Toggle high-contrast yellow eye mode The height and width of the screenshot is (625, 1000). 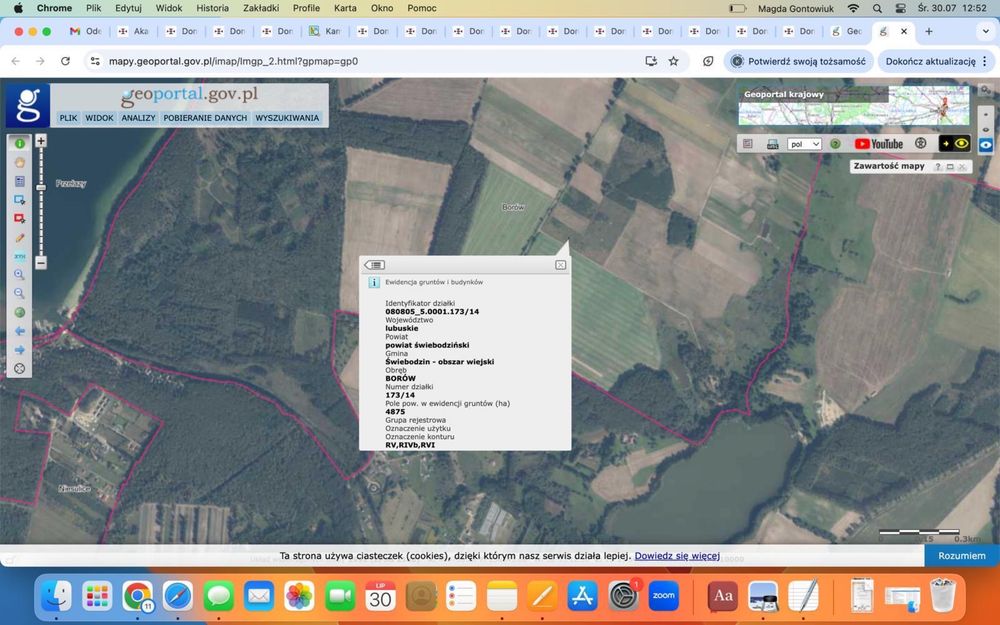click(954, 144)
